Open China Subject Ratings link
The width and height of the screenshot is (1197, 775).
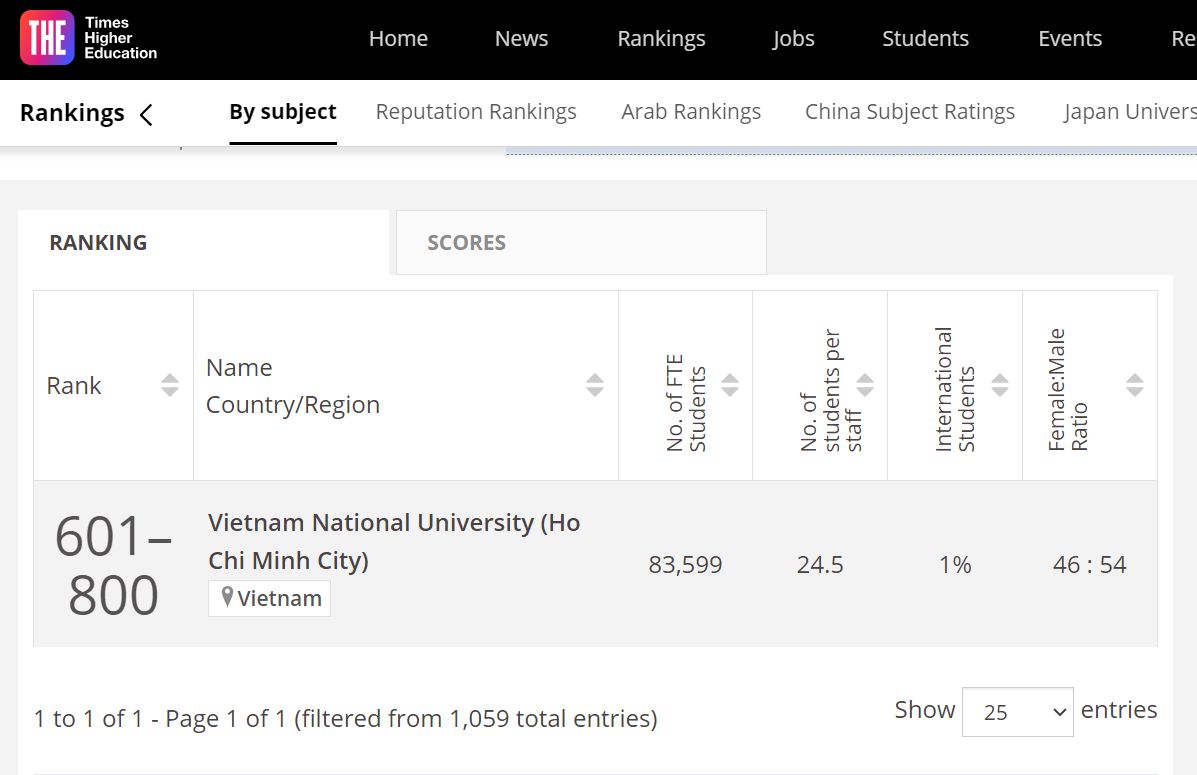pyautogui.click(x=910, y=112)
